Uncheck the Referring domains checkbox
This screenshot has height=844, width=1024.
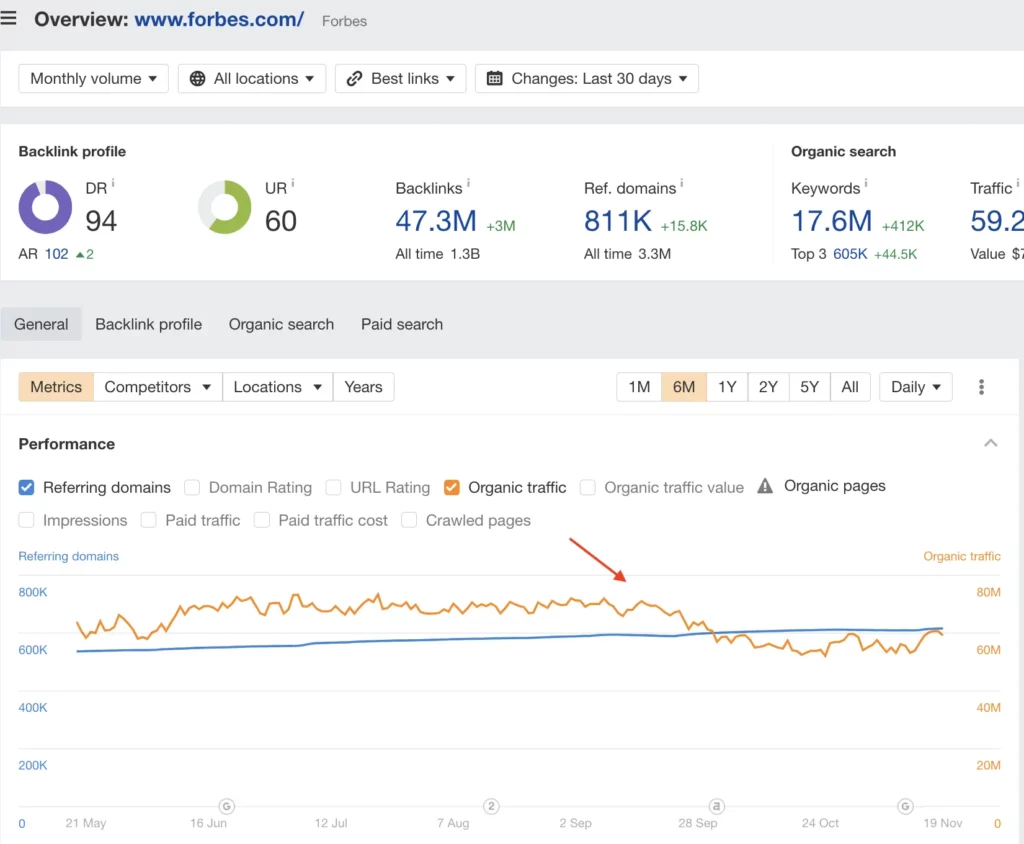(27, 488)
